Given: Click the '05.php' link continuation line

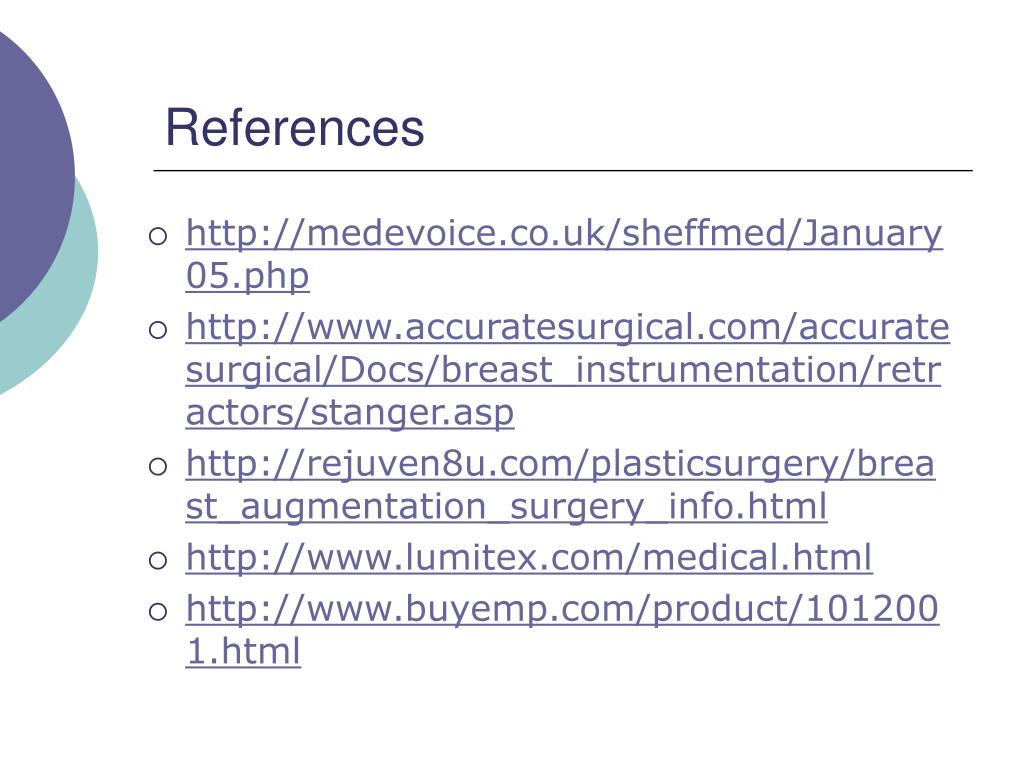Looking at the screenshot, I should [247, 276].
